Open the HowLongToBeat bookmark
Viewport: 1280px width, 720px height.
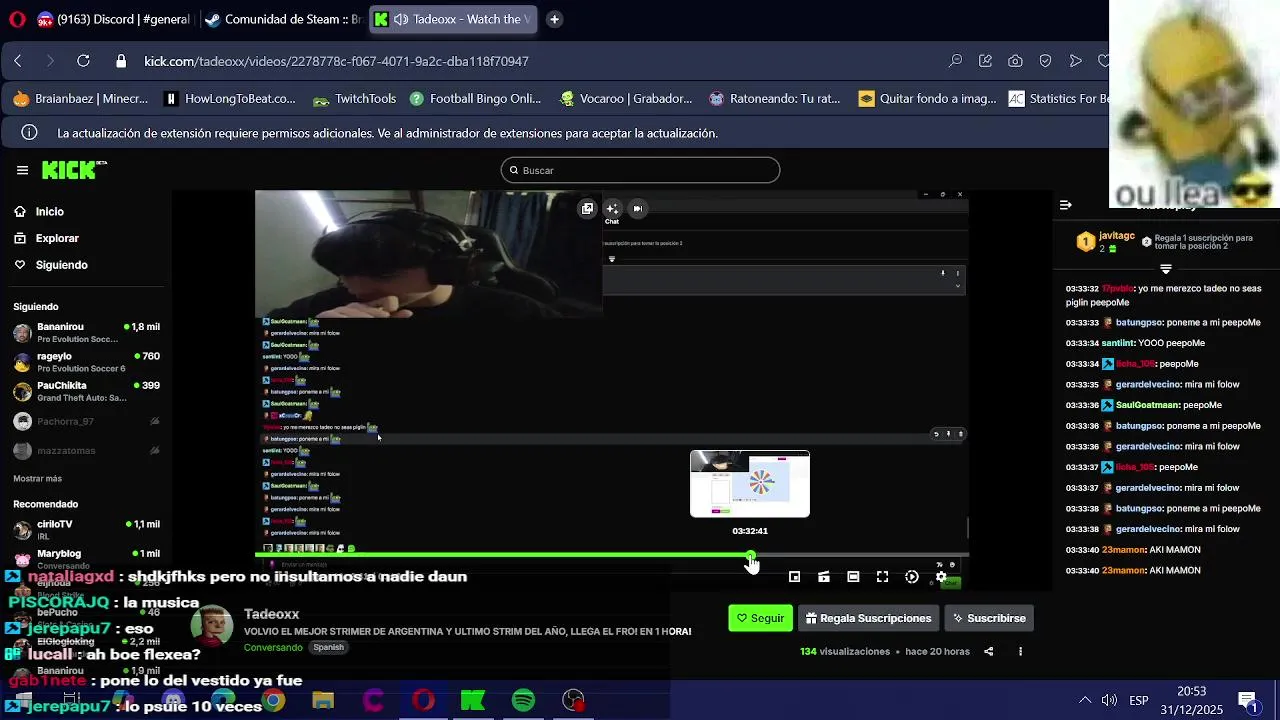[230, 99]
